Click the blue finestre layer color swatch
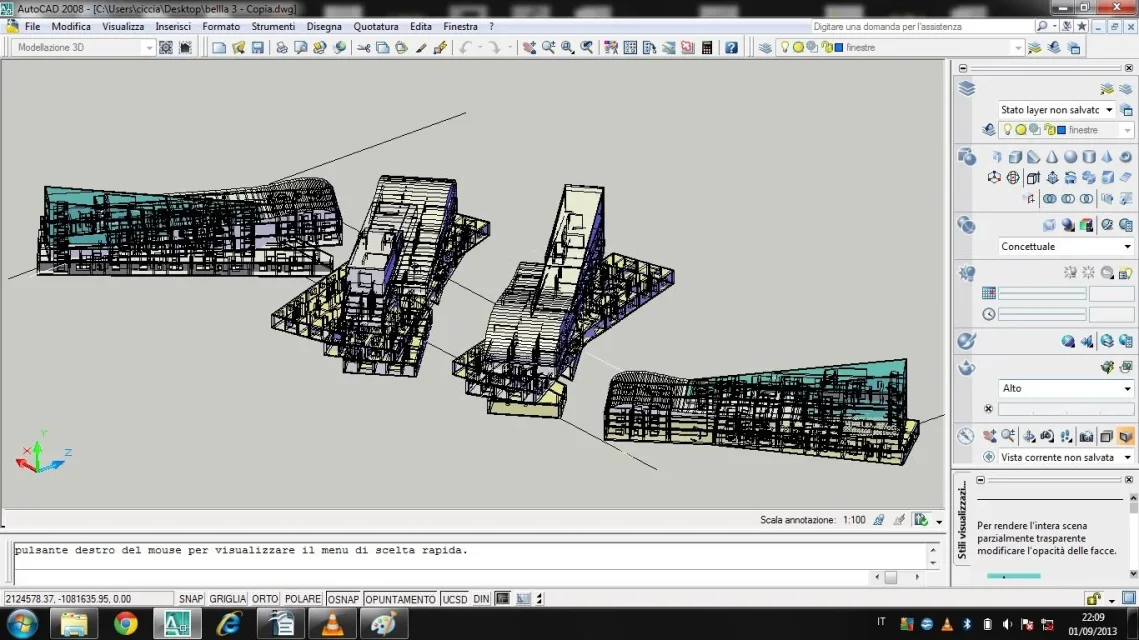The height and width of the screenshot is (640, 1139). (x=837, y=47)
